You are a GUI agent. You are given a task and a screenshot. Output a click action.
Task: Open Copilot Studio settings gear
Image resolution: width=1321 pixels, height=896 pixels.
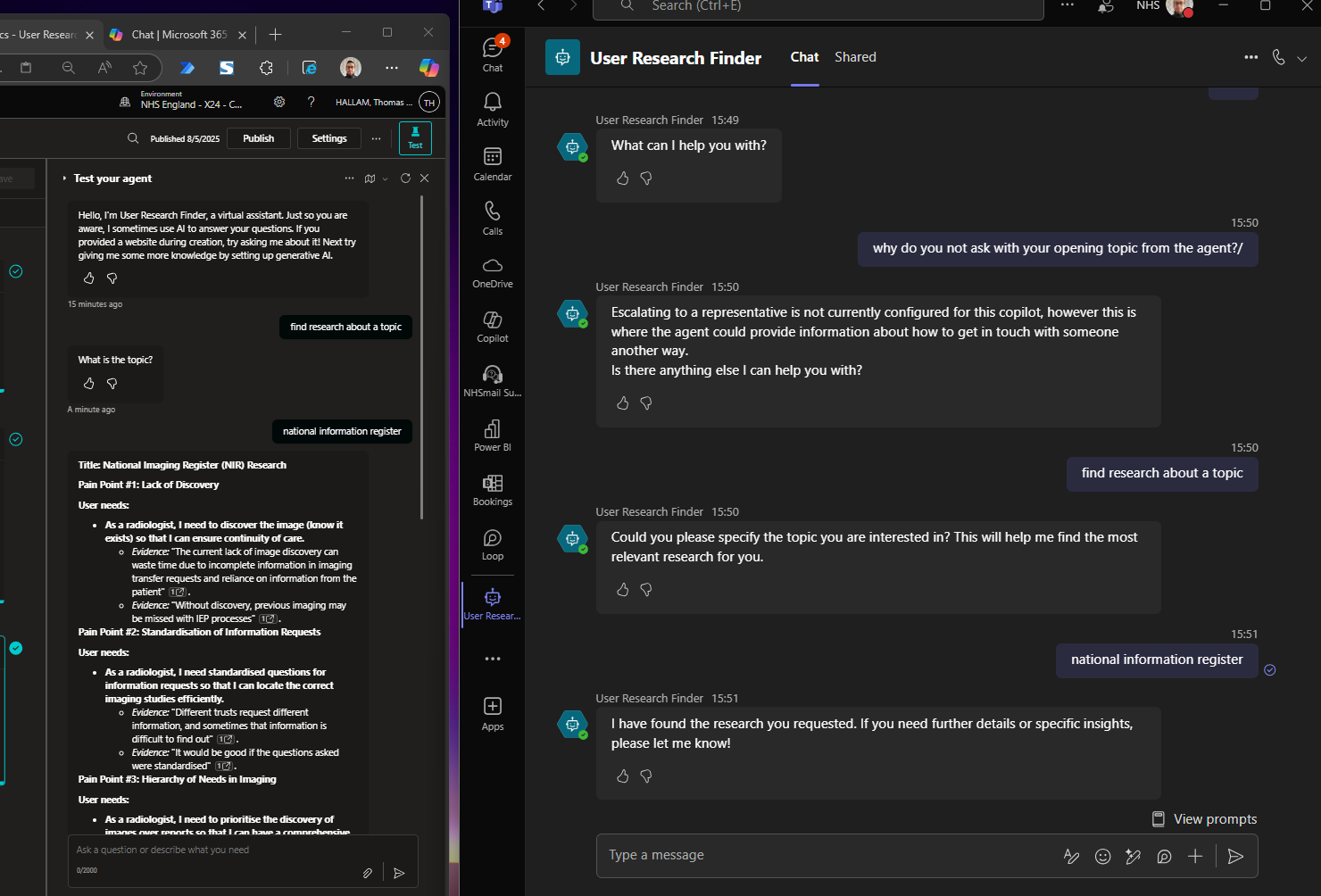[279, 102]
